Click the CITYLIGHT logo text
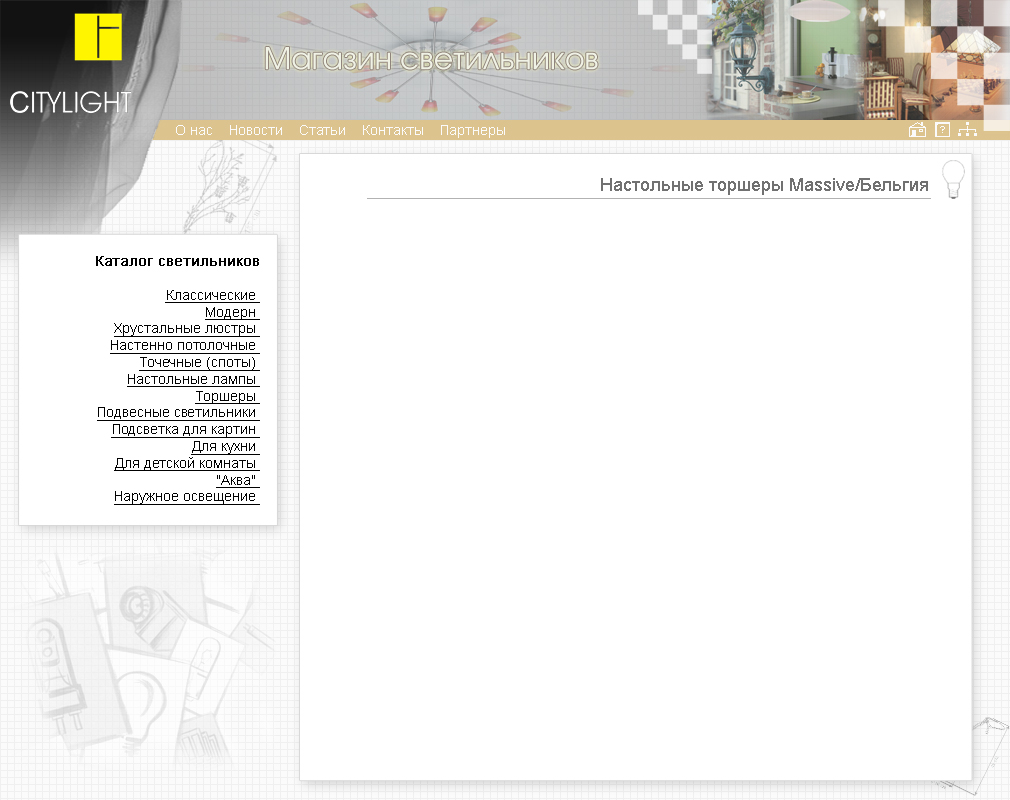 (x=70, y=103)
